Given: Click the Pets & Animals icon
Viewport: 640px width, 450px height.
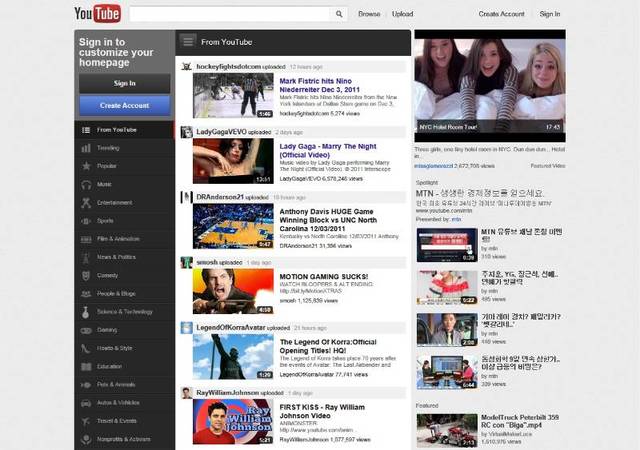Looking at the screenshot, I should [86, 385].
